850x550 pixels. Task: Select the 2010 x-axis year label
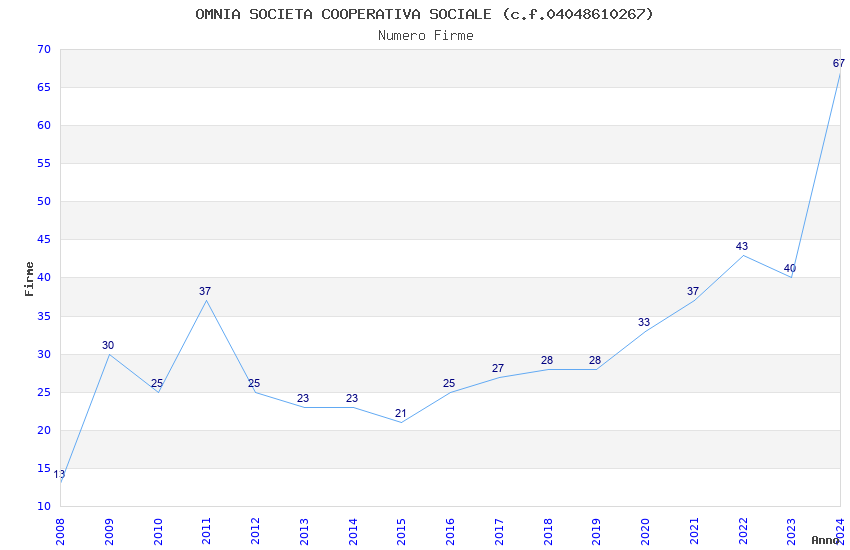tap(158, 530)
